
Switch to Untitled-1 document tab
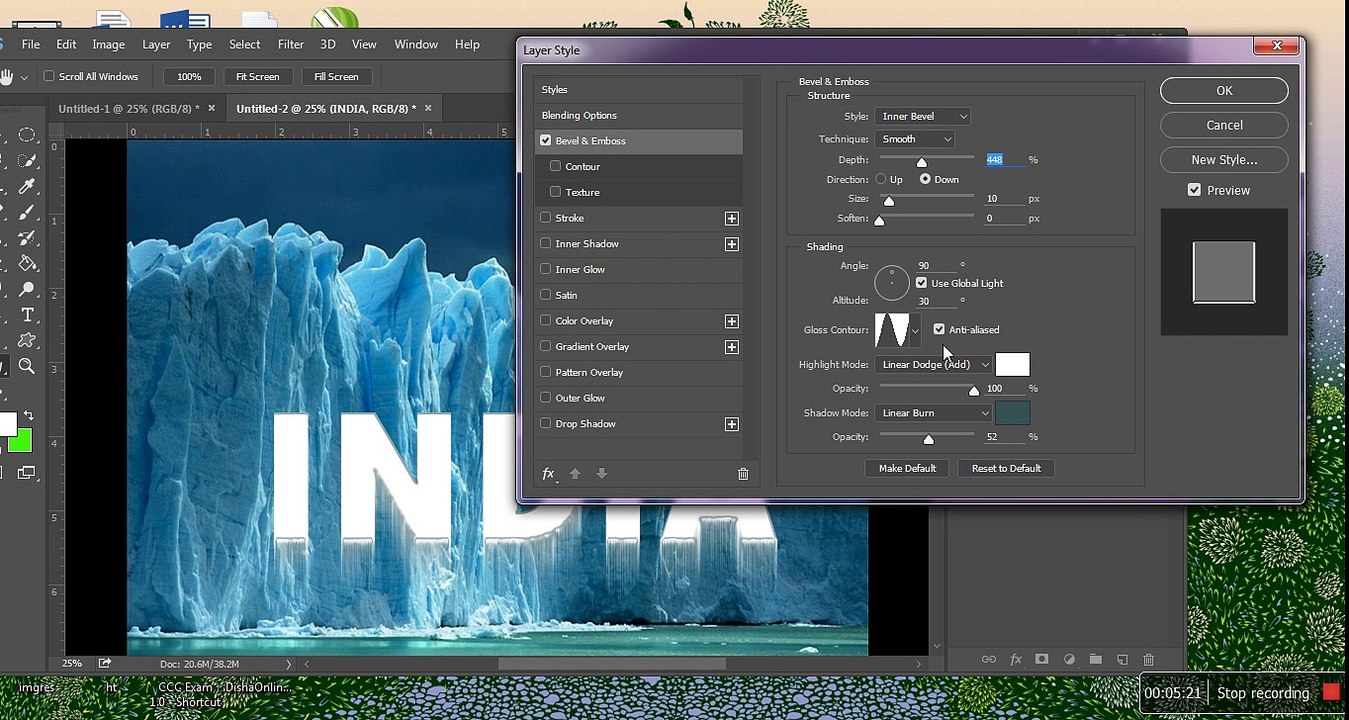[129, 108]
